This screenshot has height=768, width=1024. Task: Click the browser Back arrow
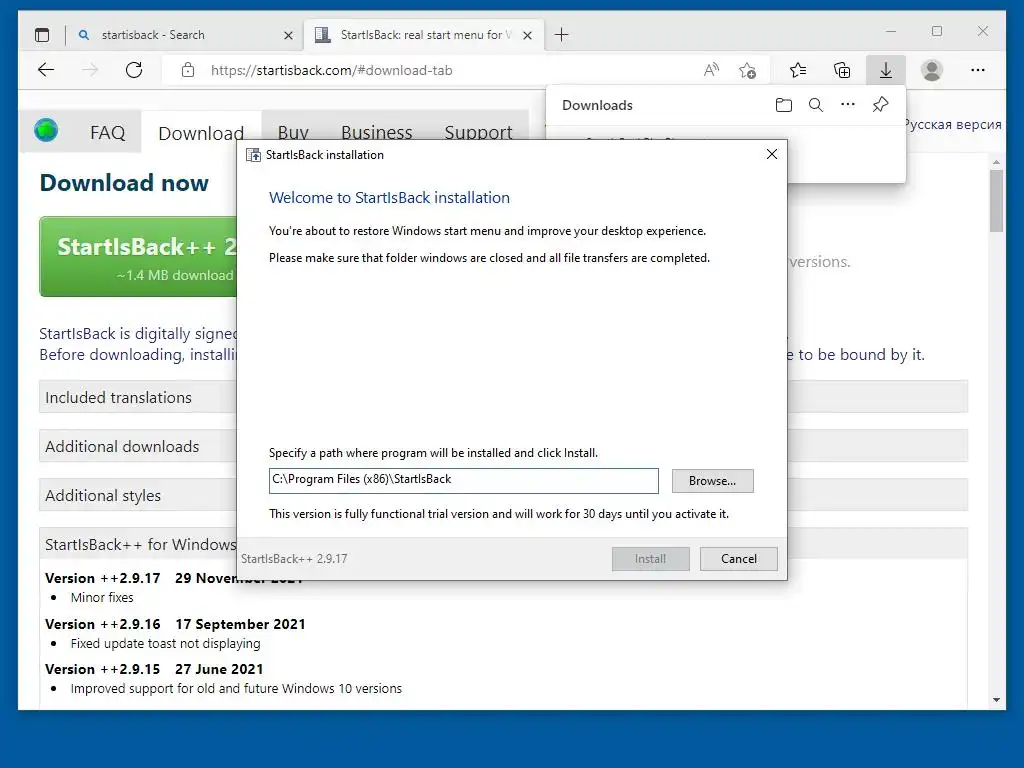(x=46, y=70)
